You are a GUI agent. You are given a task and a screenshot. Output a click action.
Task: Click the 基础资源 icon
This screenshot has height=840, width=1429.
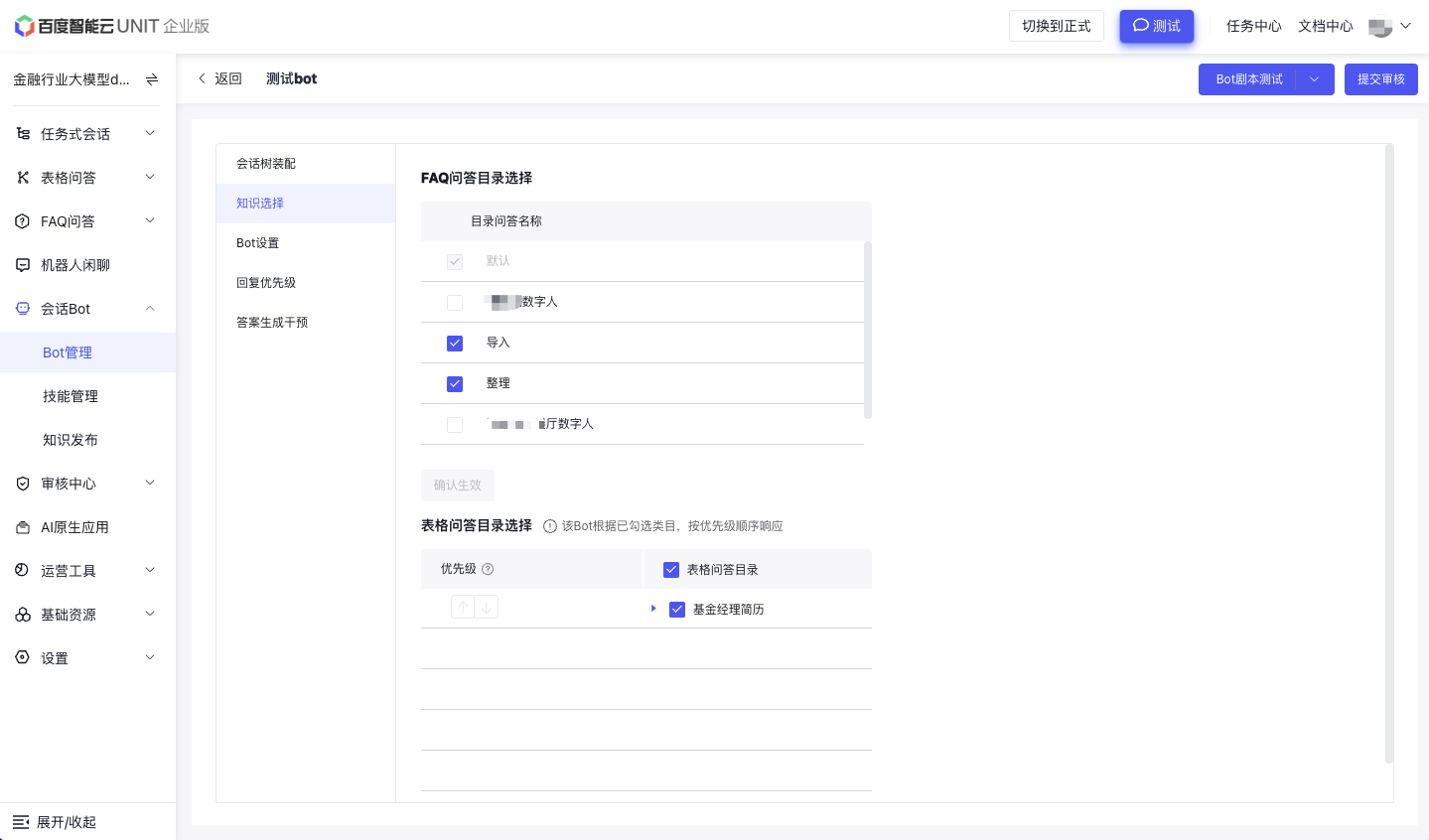[23, 615]
